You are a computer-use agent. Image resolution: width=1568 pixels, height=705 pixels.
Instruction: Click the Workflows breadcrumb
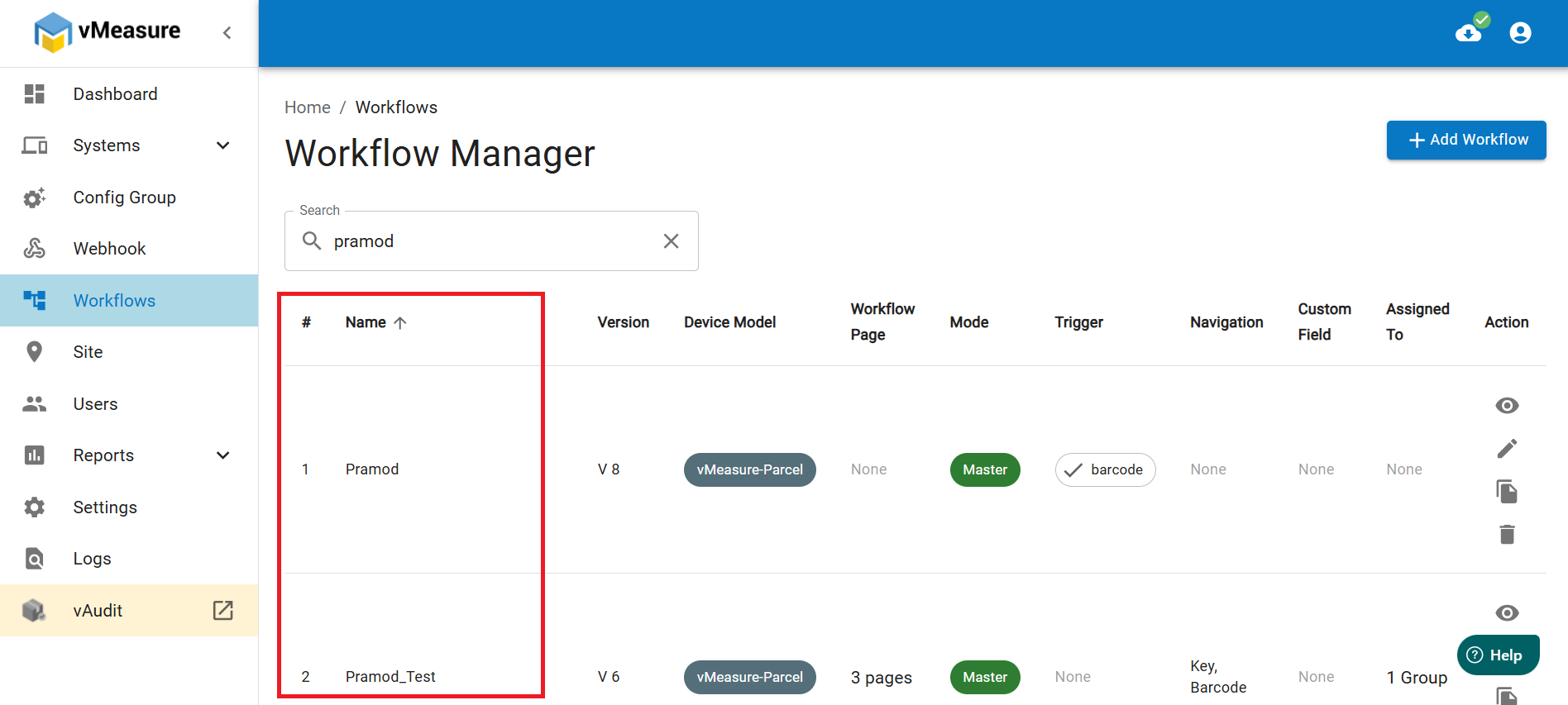click(x=396, y=107)
